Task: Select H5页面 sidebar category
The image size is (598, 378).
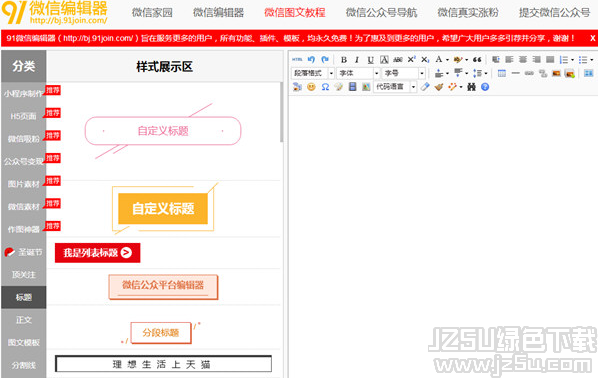Action: coord(24,116)
